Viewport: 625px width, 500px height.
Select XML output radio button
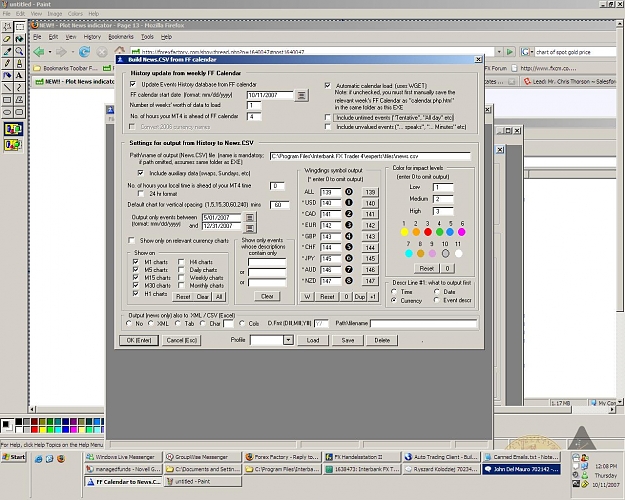pos(151,323)
